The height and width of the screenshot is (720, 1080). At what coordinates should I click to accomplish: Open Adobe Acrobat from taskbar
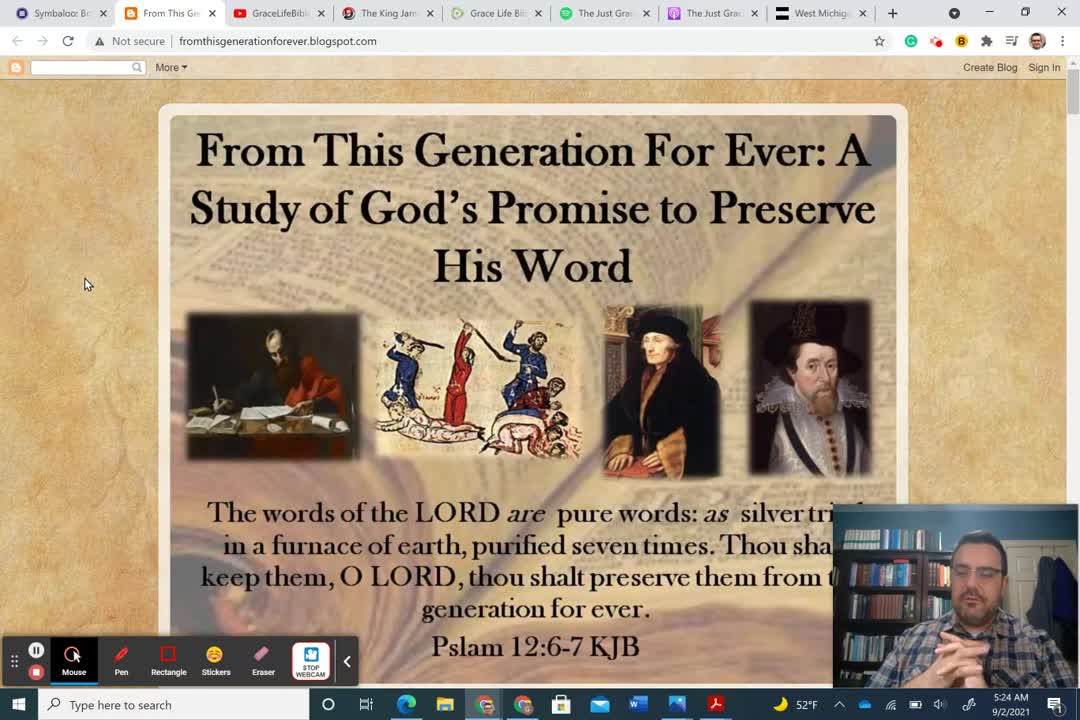[x=716, y=704]
